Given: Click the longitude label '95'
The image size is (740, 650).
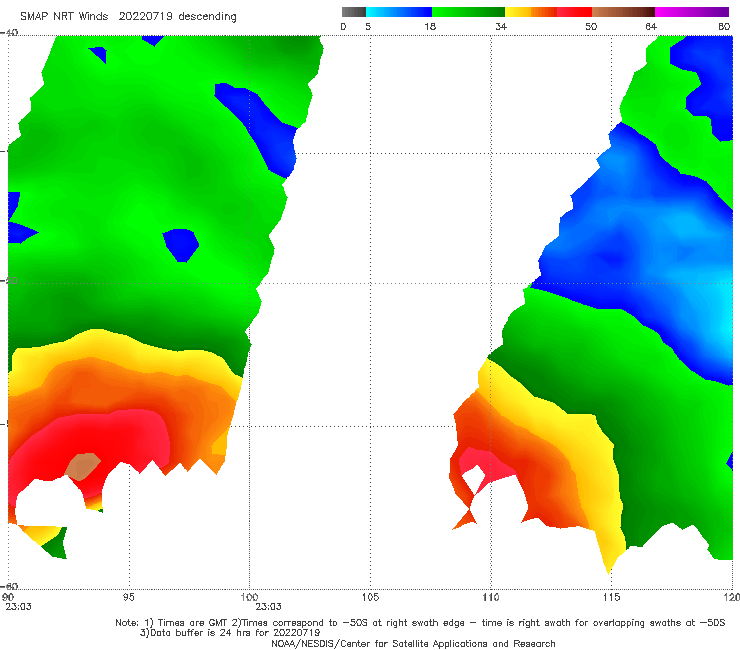Looking at the screenshot, I should coord(128,598).
